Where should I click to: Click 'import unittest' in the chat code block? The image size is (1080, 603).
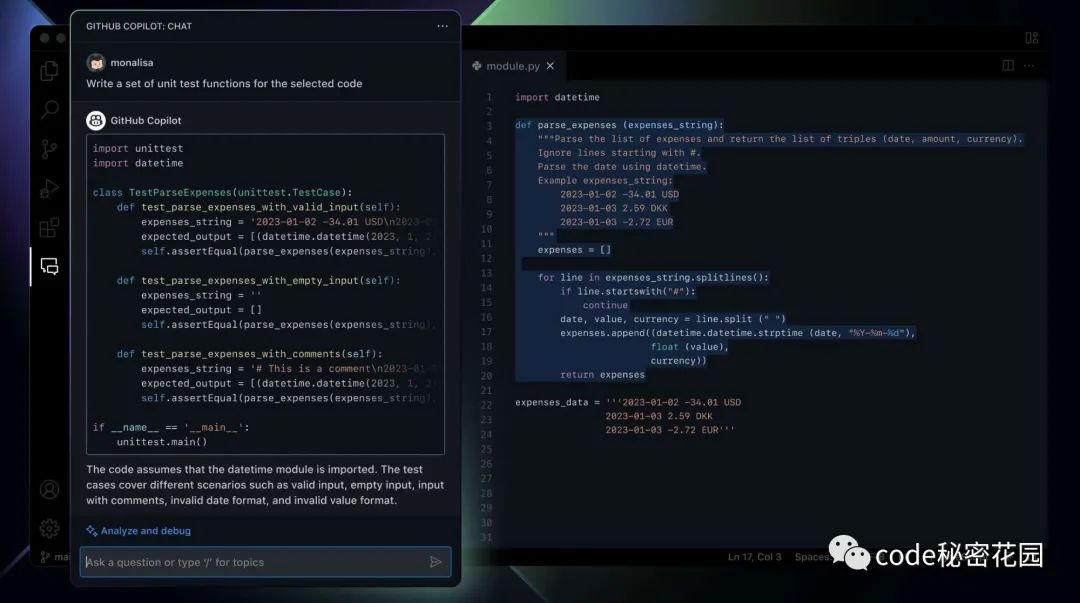(x=138, y=148)
